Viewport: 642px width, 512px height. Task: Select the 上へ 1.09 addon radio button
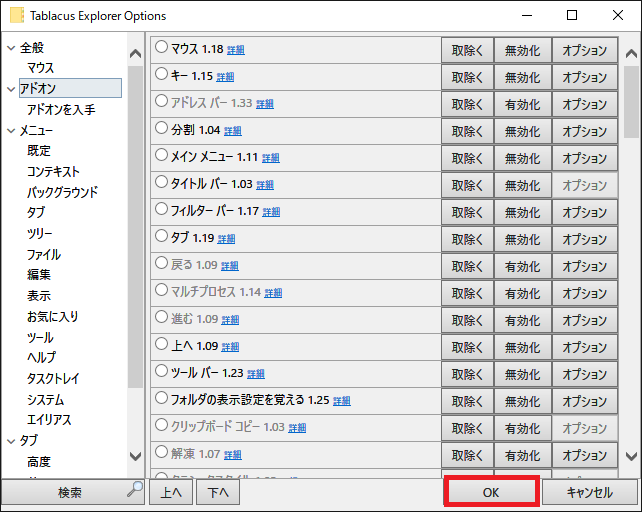161,344
